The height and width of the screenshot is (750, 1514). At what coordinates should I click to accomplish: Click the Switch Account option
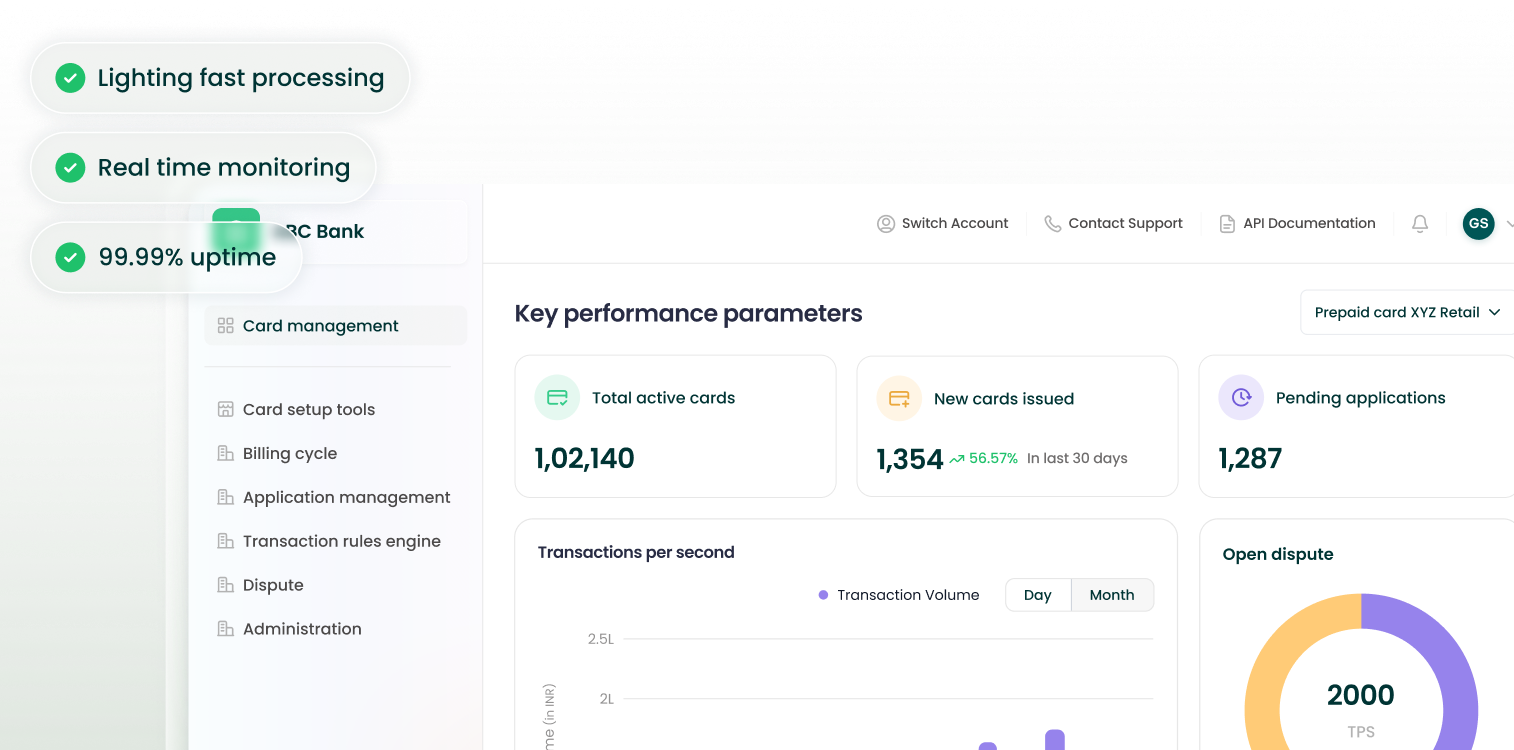[x=942, y=223]
